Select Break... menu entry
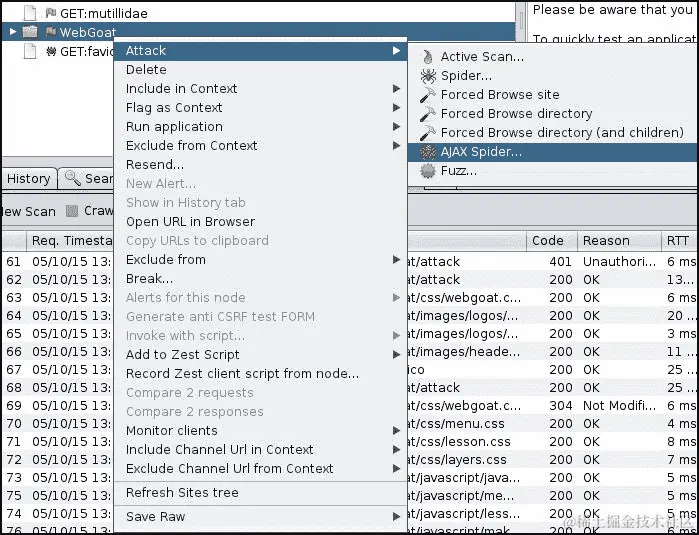 (261, 279)
